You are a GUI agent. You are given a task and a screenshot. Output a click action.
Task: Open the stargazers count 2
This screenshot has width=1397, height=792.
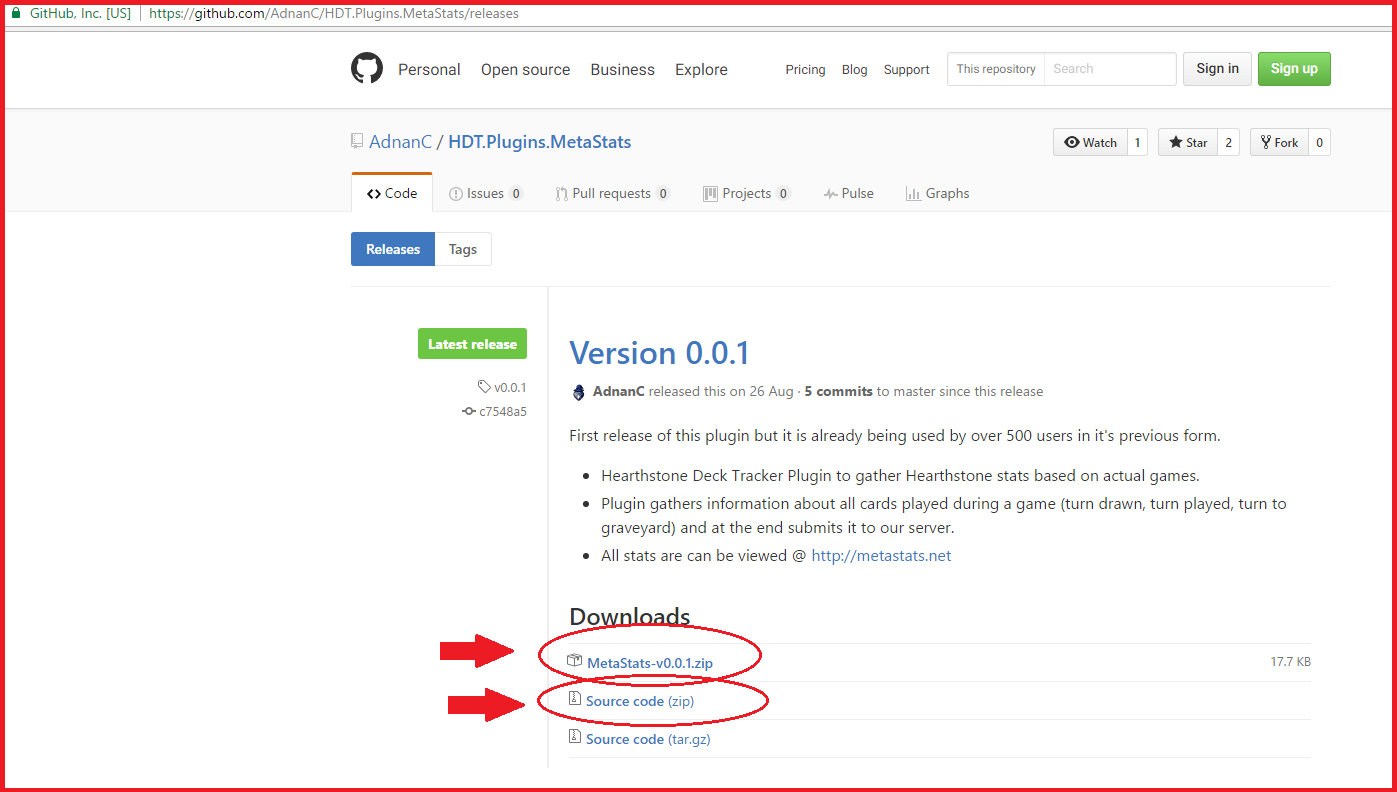(x=1229, y=142)
